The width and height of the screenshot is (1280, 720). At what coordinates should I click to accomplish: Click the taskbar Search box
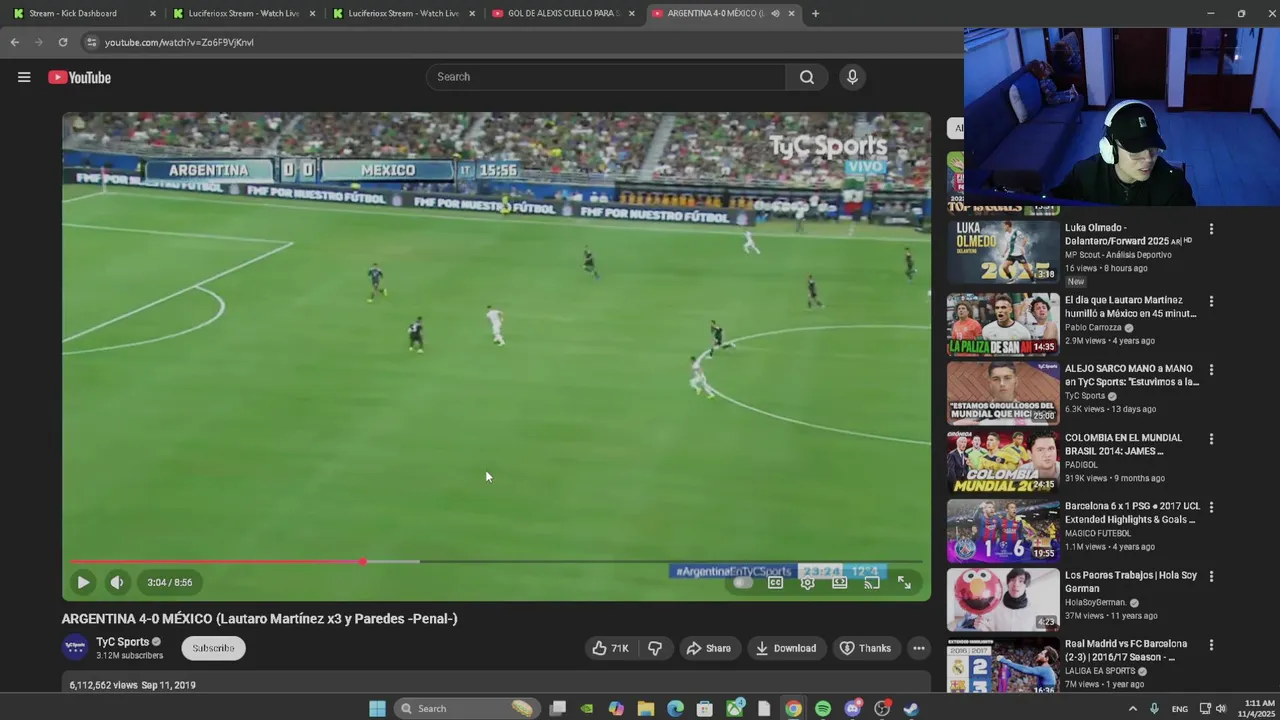click(x=466, y=708)
